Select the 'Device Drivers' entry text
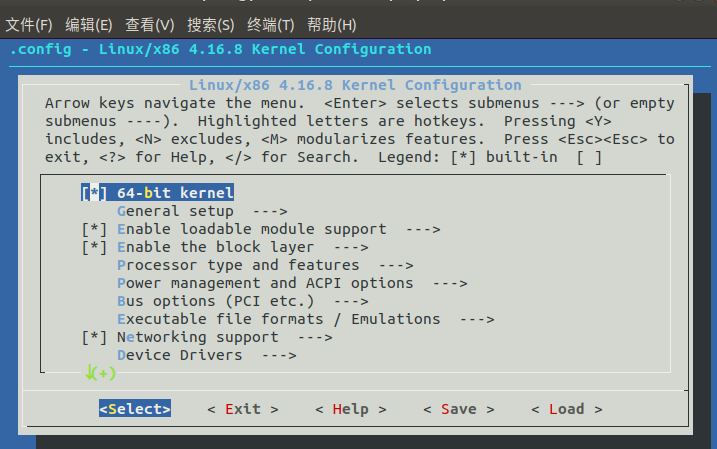Screen dimensions: 717x449 click(180, 355)
